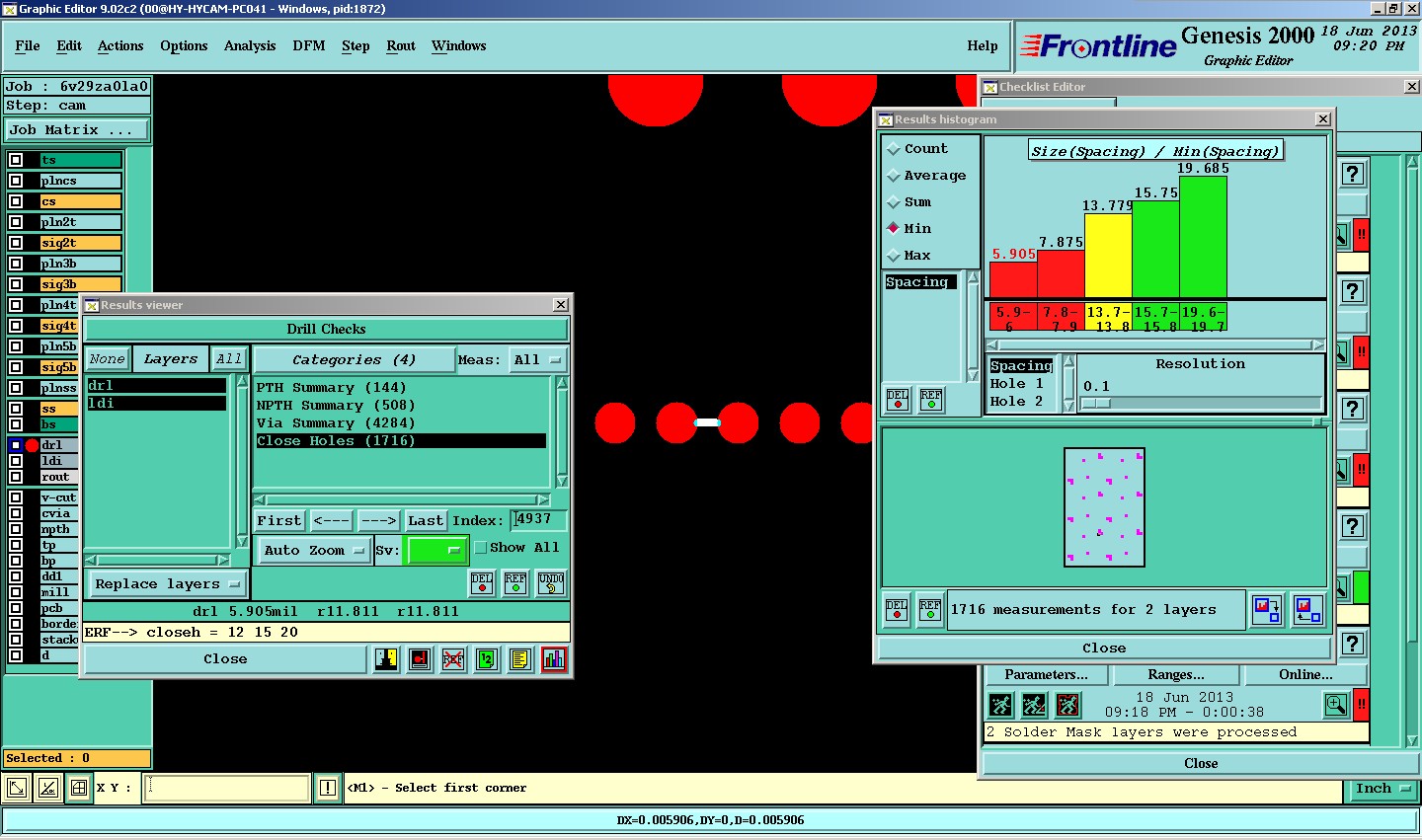The image size is (1422, 840).
Task: Open Meas All dropdown
Action: pos(537,360)
